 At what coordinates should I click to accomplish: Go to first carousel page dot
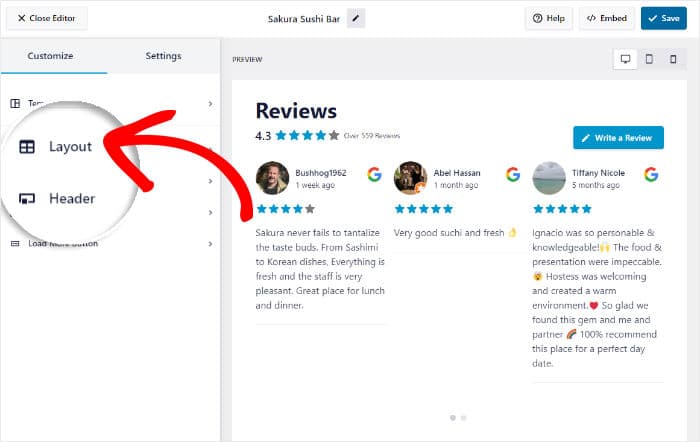click(x=453, y=418)
